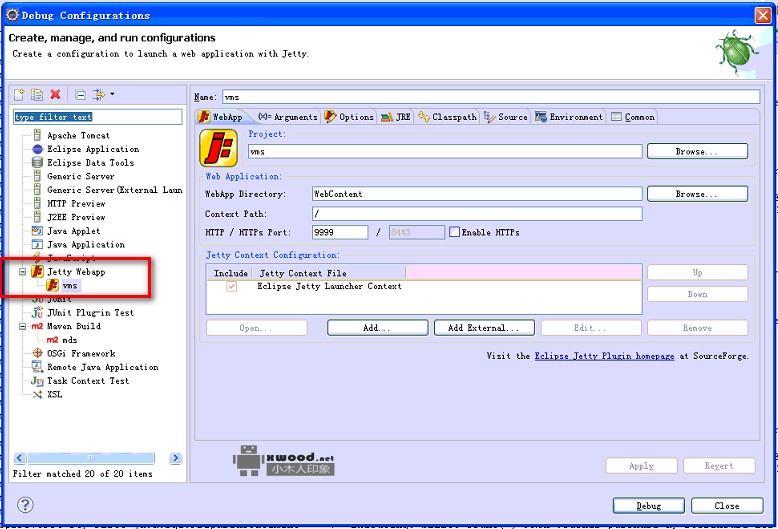Select the Java Application icon

point(37,244)
